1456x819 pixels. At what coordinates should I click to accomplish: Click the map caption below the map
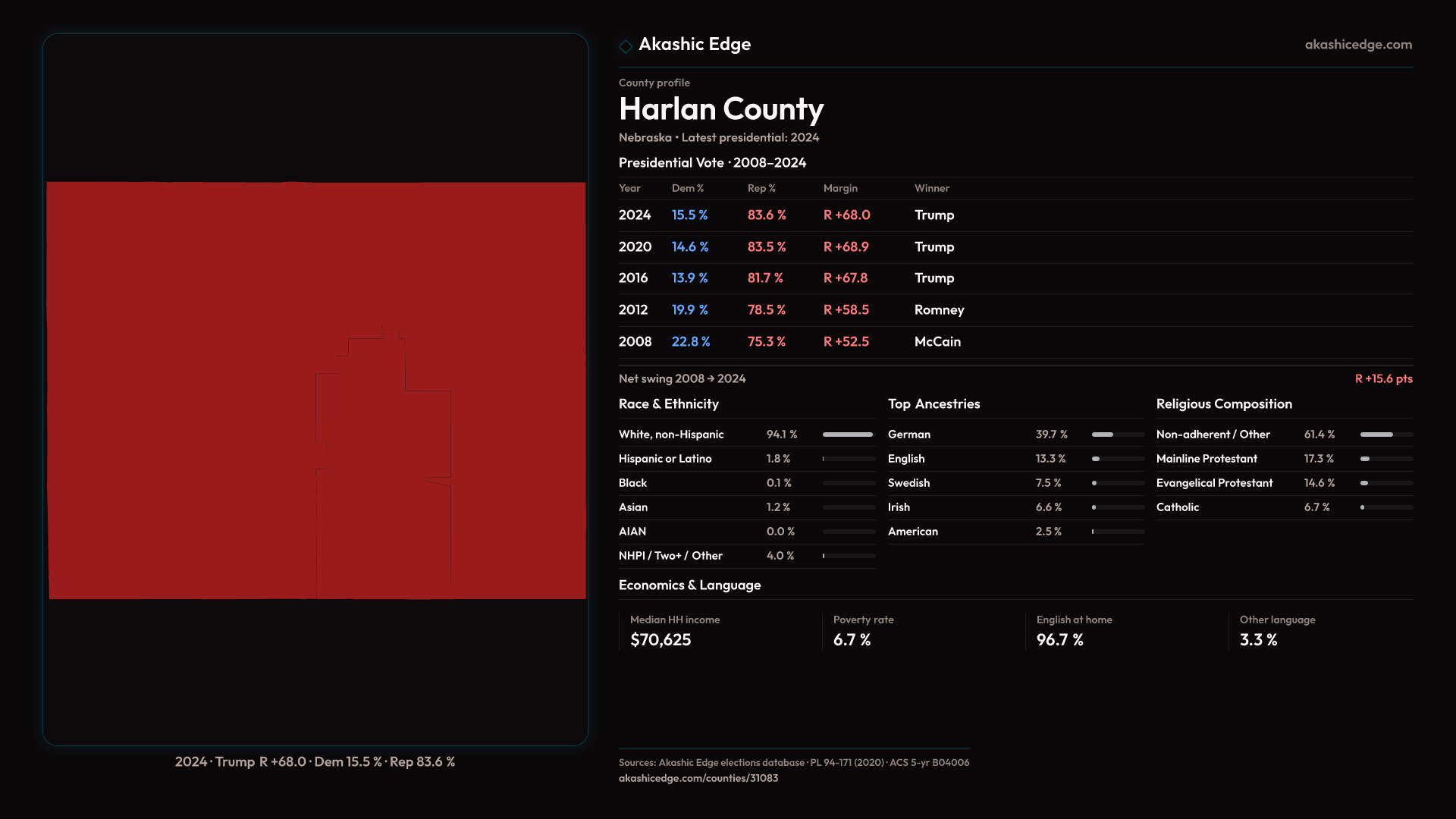point(315,761)
